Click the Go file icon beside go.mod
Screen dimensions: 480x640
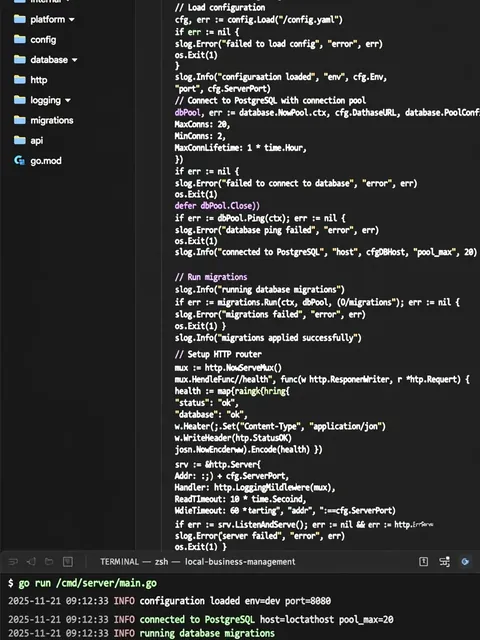point(20,160)
